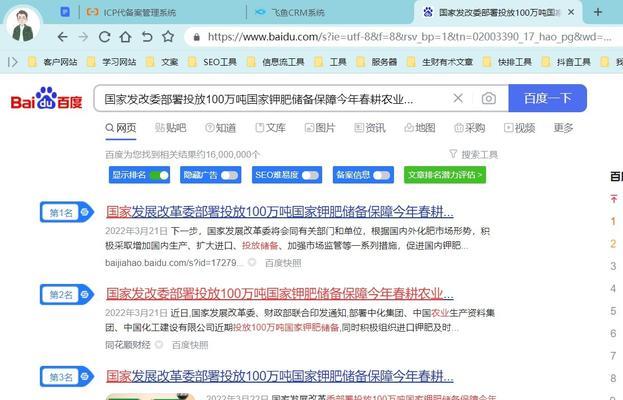Image resolution: width=623 pixels, height=400 pixels.
Task: Bookmark this page with the star icon
Action: pyautogui.click(x=168, y=37)
